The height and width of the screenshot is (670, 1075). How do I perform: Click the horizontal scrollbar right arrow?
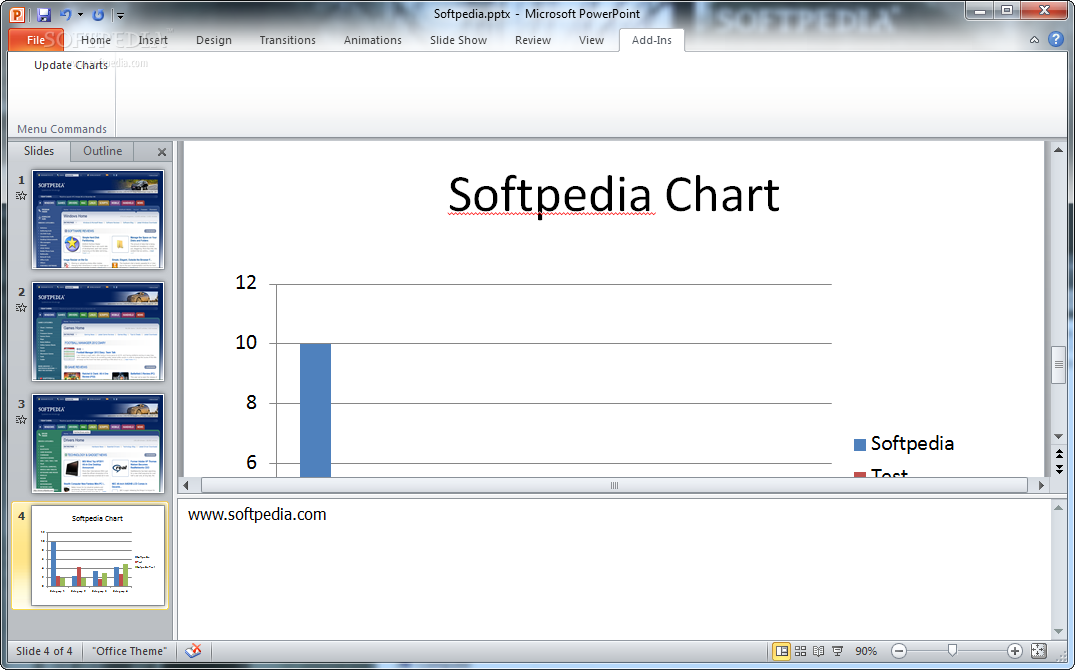[1041, 485]
